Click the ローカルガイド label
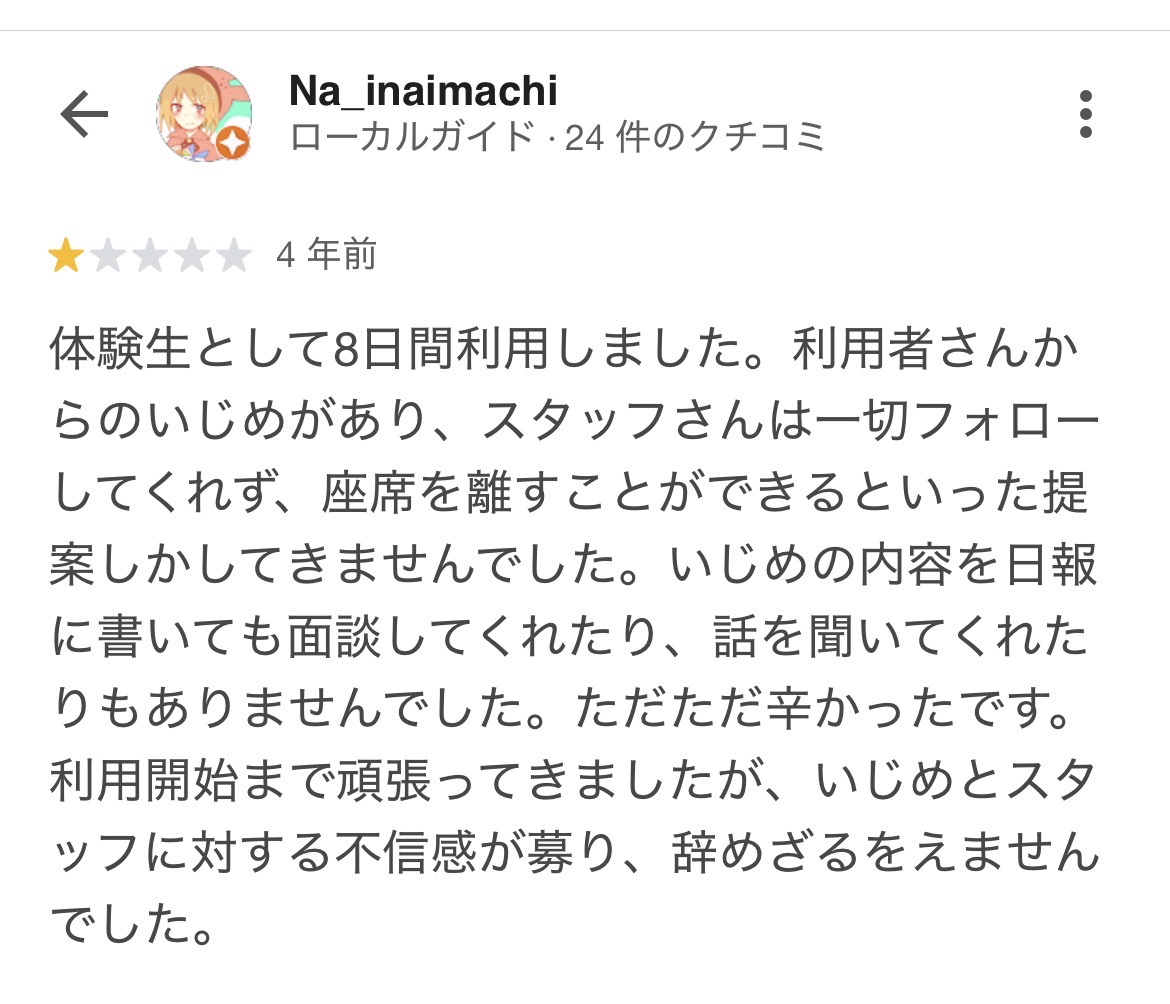1170x1004 pixels. [x=412, y=137]
